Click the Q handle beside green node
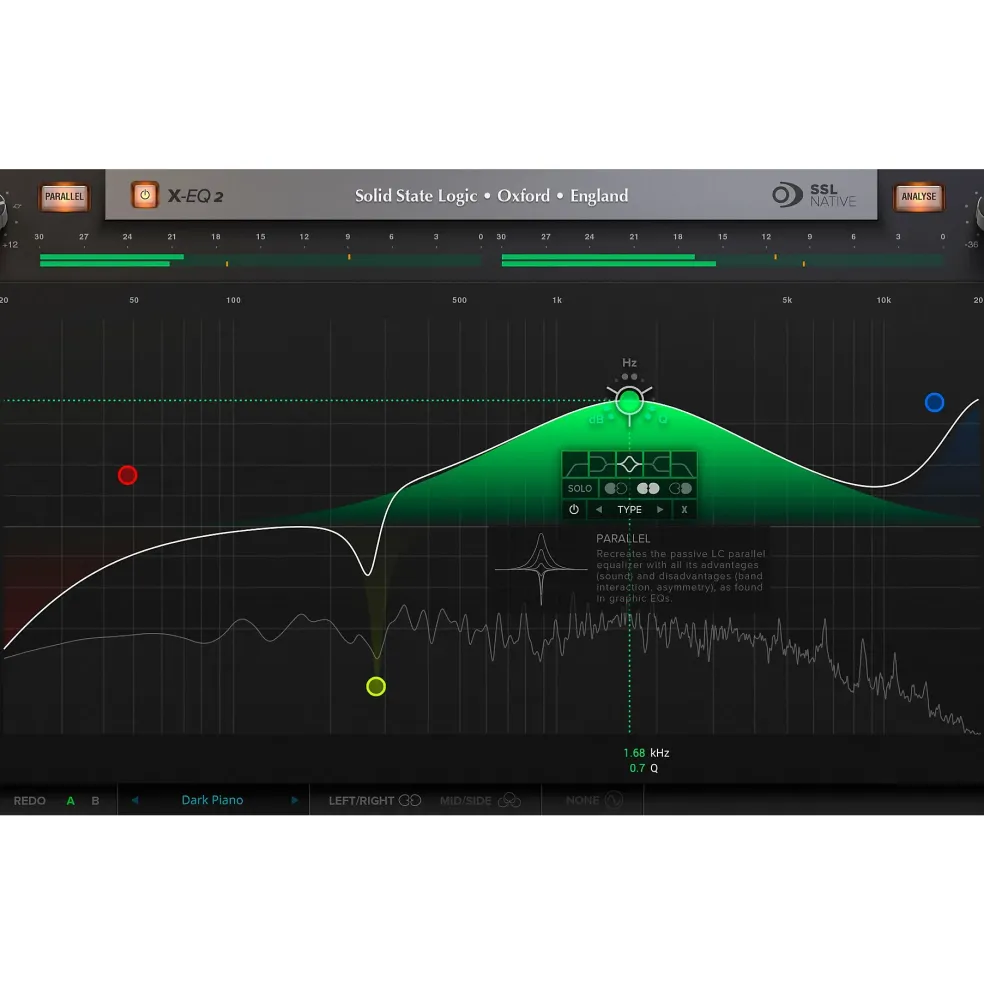The width and height of the screenshot is (984, 985). 663,419
